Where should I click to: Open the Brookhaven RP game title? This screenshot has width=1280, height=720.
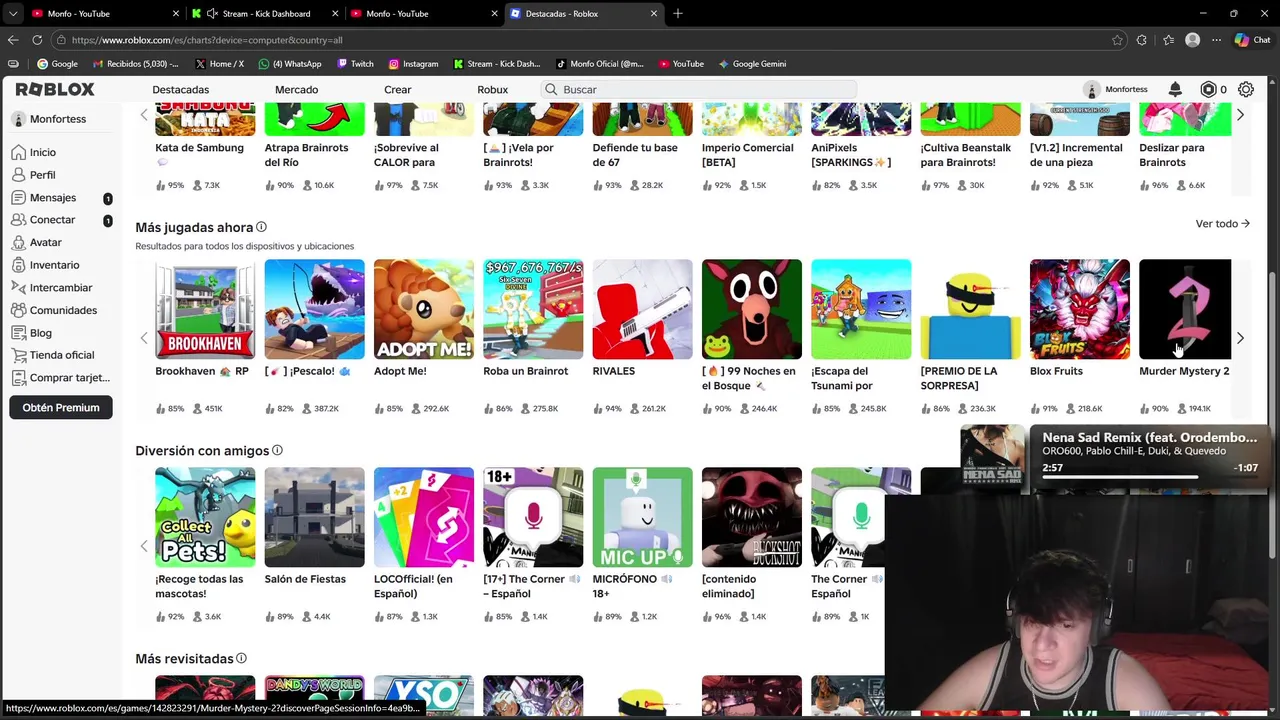coord(201,371)
